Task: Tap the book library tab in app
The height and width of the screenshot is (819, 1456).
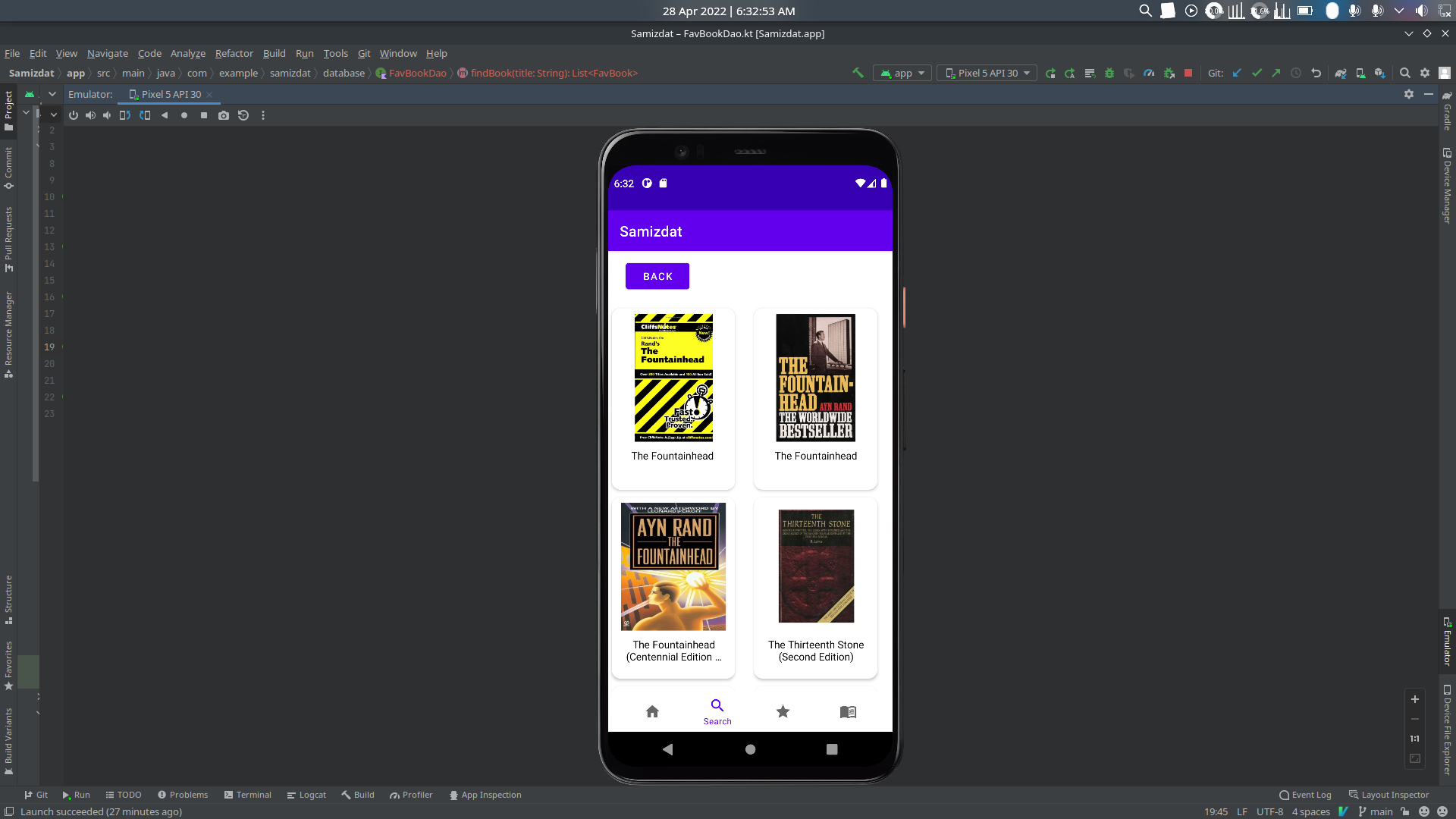Action: pos(848,711)
